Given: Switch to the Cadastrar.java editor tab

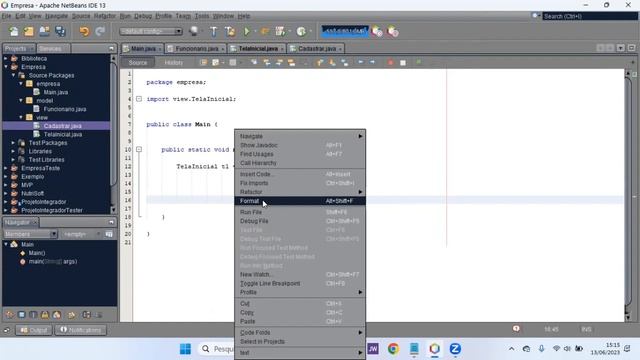Looking at the screenshot, I should pyautogui.click(x=316, y=49).
